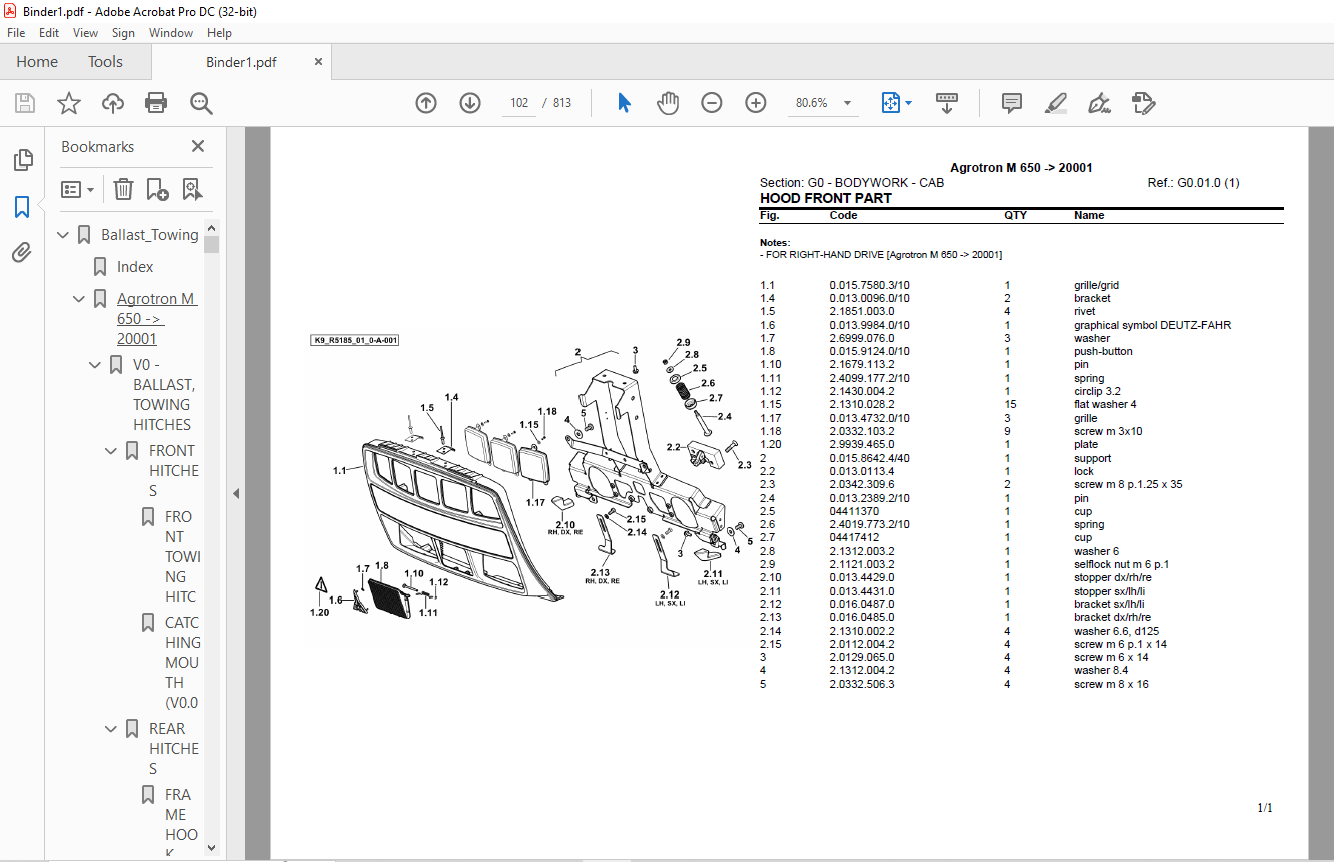Open the Index bookmark
The width and height of the screenshot is (1334, 862).
[135, 267]
